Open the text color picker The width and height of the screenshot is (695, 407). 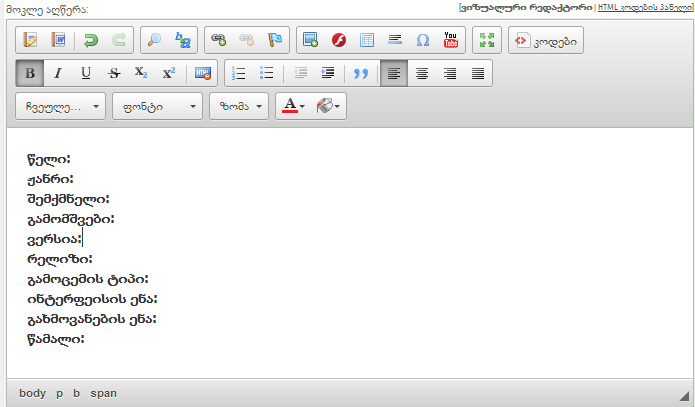point(293,106)
